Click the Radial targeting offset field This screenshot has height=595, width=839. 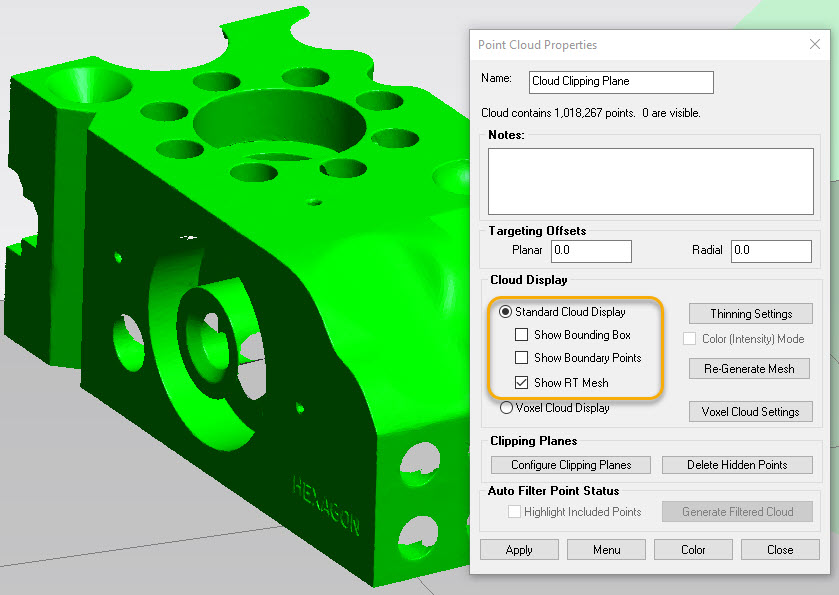(x=771, y=250)
